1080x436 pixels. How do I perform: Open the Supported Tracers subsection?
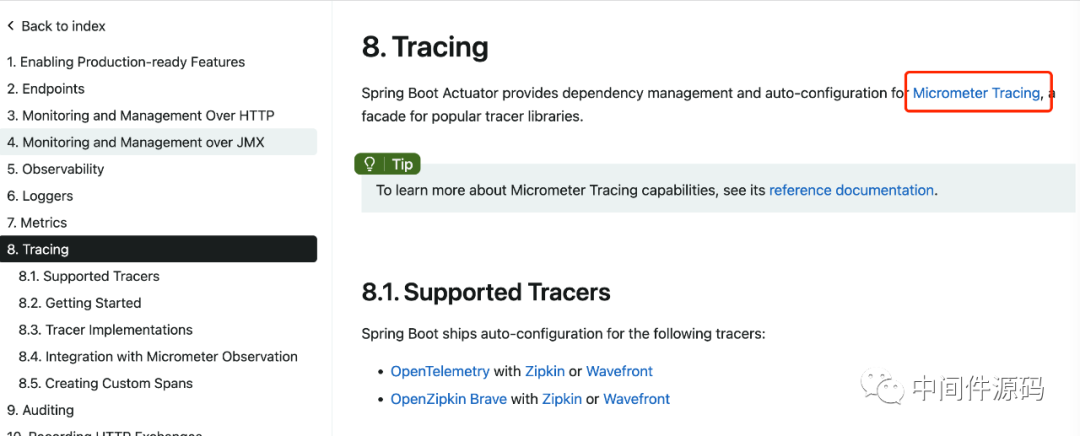pyautogui.click(x=89, y=276)
